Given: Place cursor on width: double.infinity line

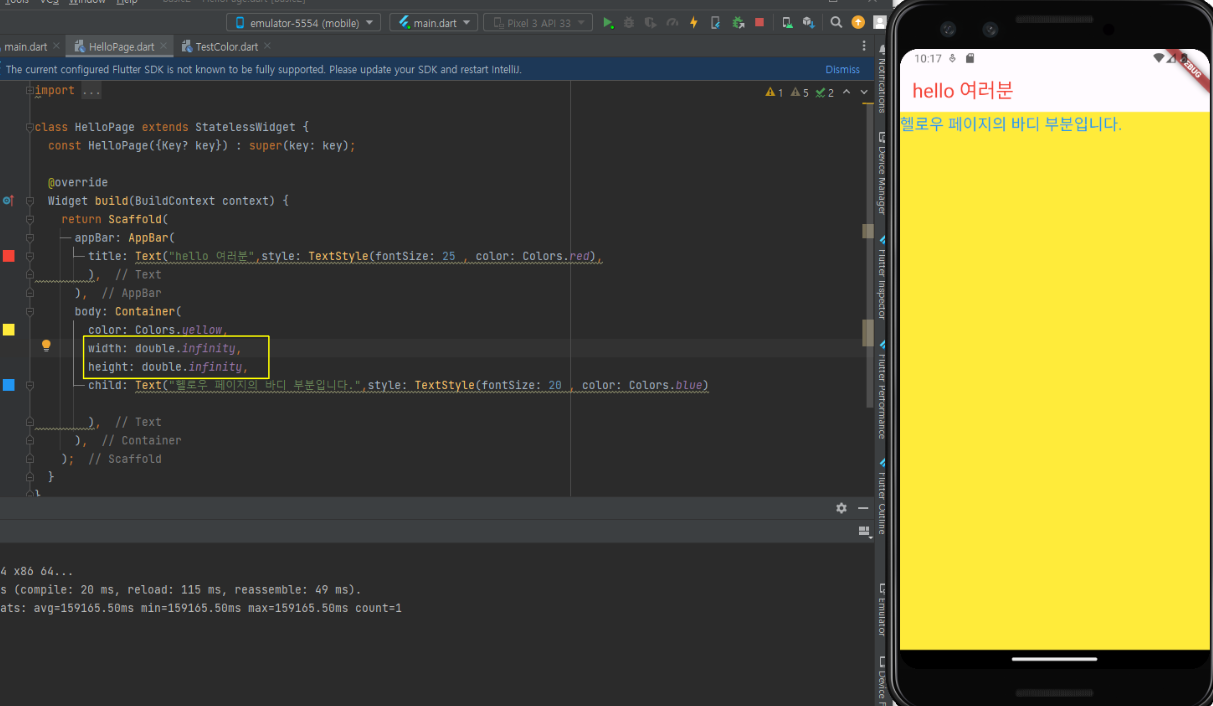Looking at the screenshot, I should click(x=164, y=348).
